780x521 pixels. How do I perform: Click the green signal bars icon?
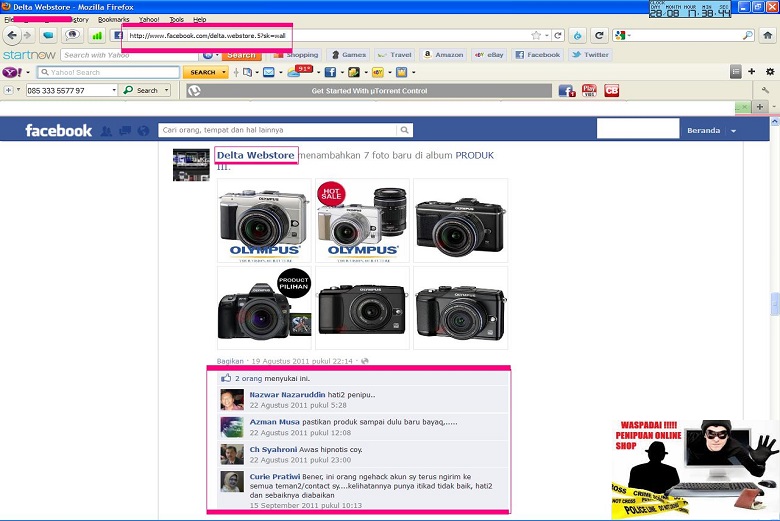97,35
